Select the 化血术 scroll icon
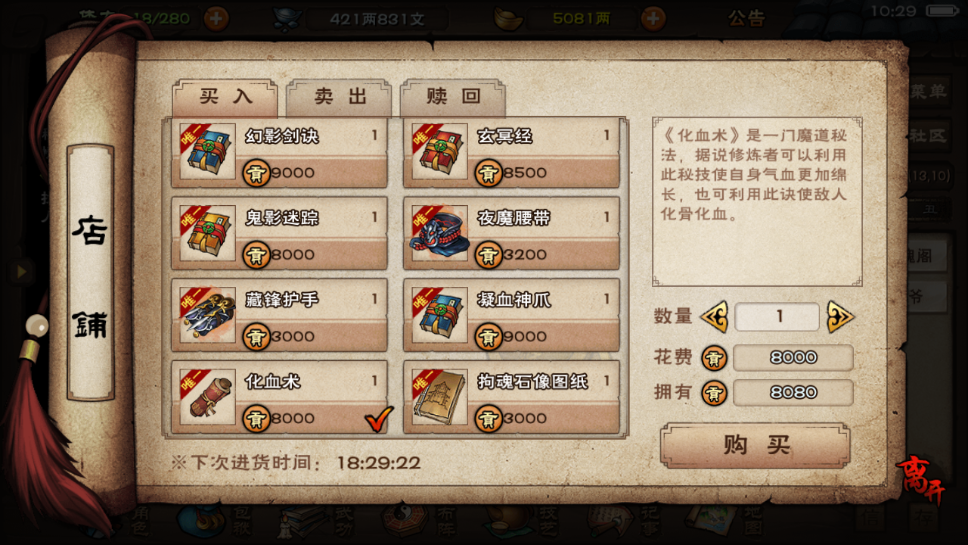 pyautogui.click(x=208, y=397)
